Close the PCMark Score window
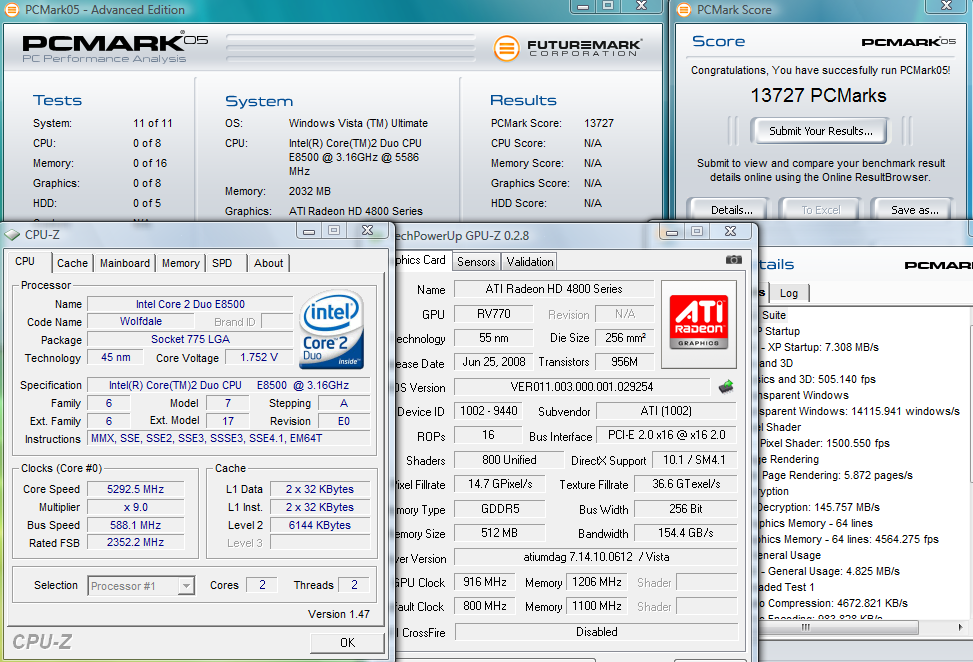The image size is (973, 662). [946, 6]
